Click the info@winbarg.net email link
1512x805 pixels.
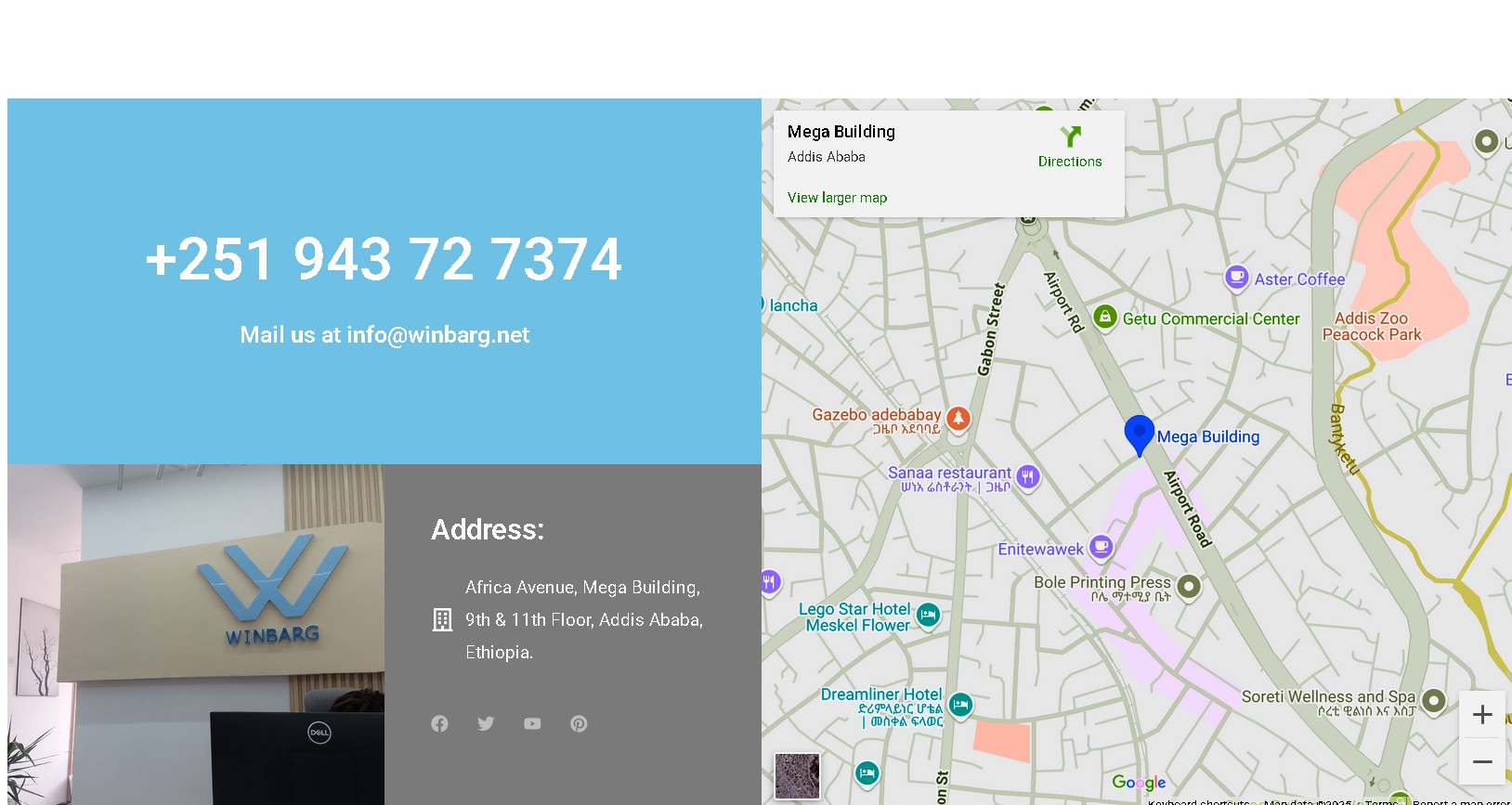437,335
